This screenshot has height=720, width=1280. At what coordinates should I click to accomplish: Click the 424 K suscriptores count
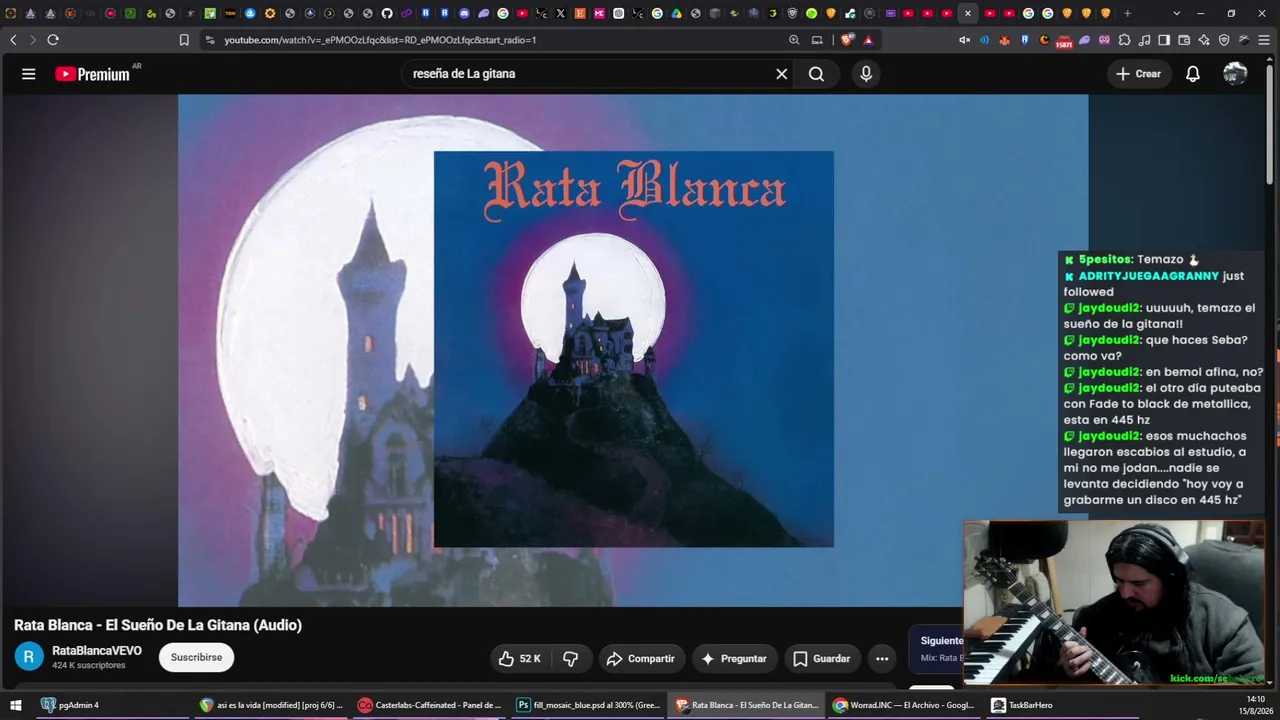89,665
